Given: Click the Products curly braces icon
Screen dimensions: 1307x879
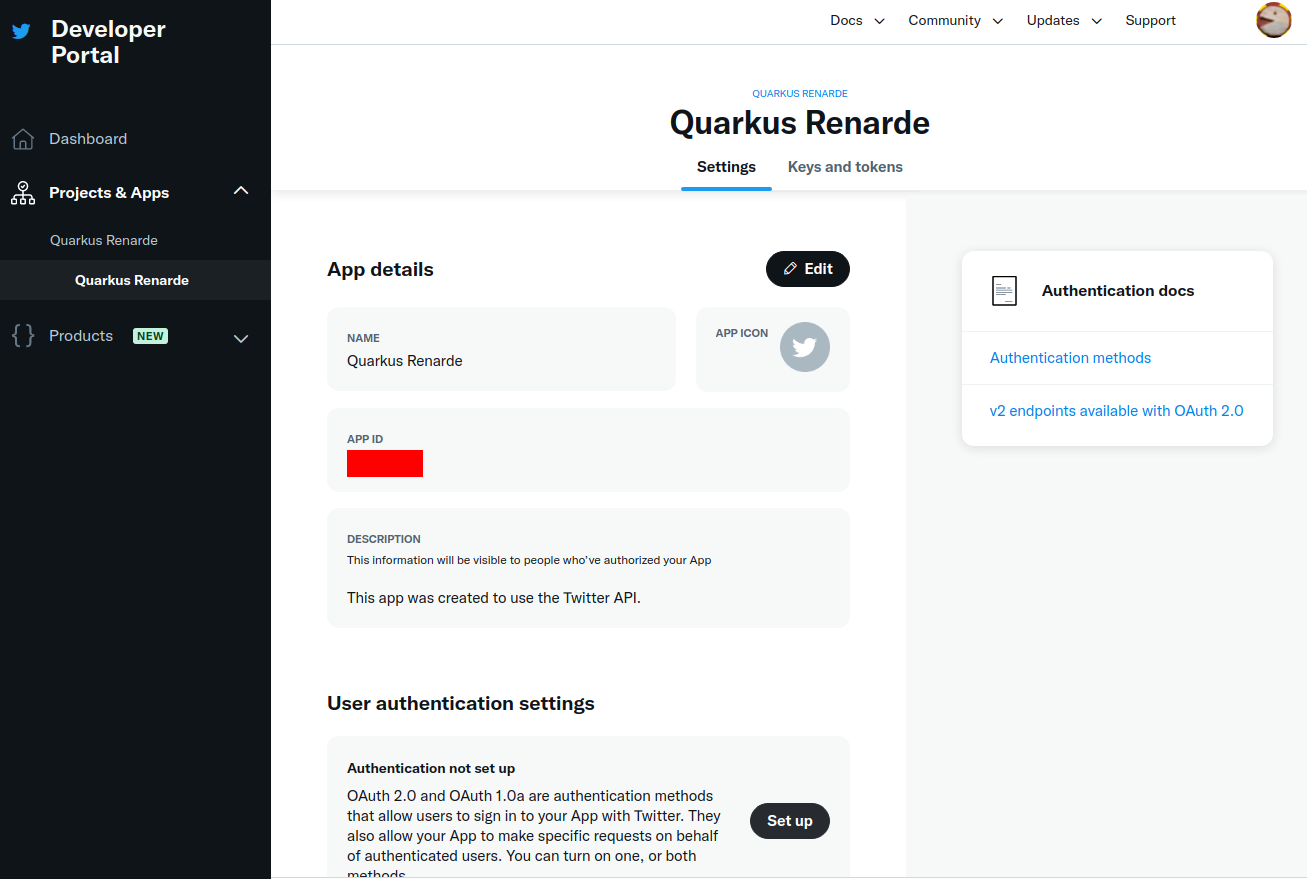Looking at the screenshot, I should [22, 336].
